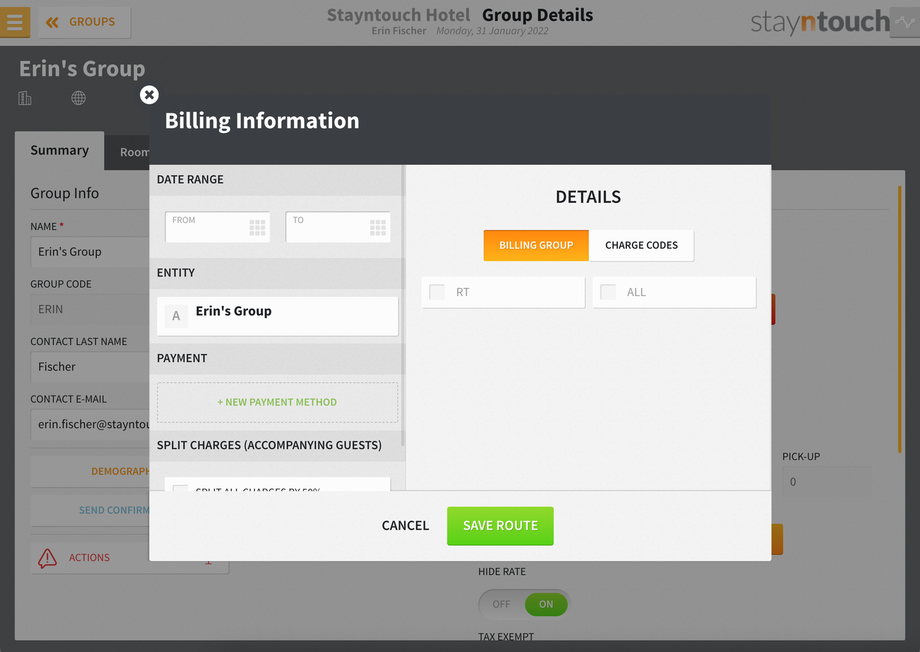The height and width of the screenshot is (652, 920).
Task: Select the BILLING GROUP tab
Action: pyautogui.click(x=536, y=245)
